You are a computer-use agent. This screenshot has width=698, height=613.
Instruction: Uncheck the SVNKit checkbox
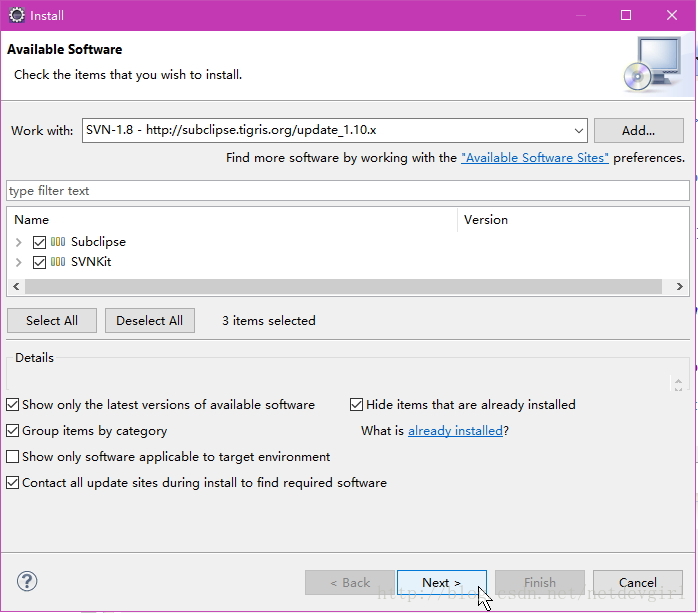39,262
